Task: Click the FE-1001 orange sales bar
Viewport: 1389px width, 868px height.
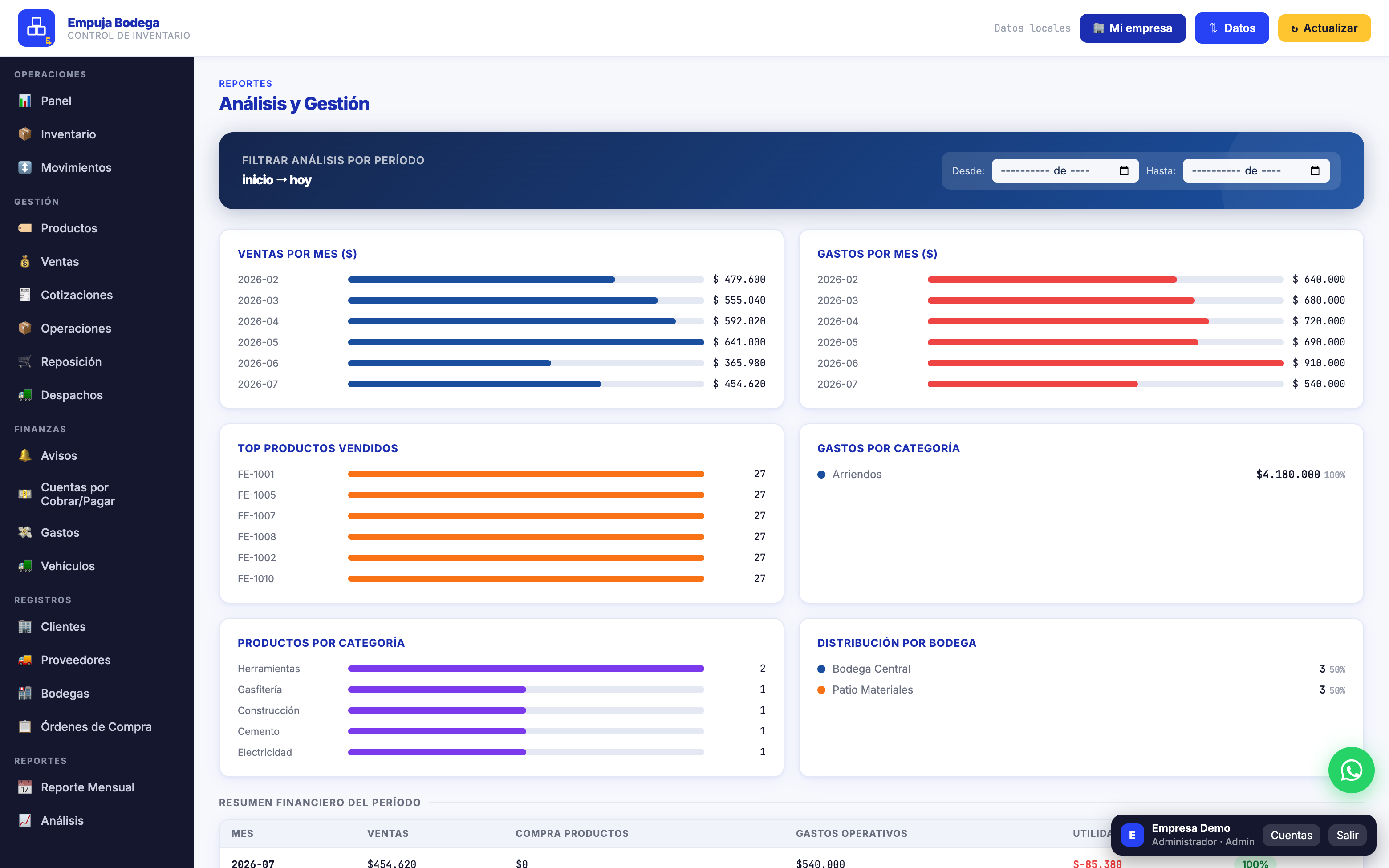Action: tap(526, 474)
